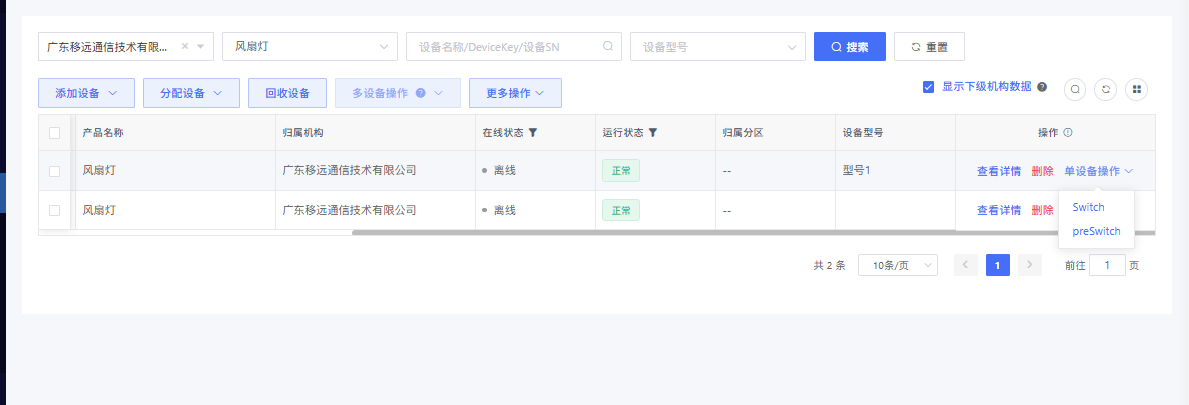
Task: Click the round refresh icon above the table
Action: 1105,89
